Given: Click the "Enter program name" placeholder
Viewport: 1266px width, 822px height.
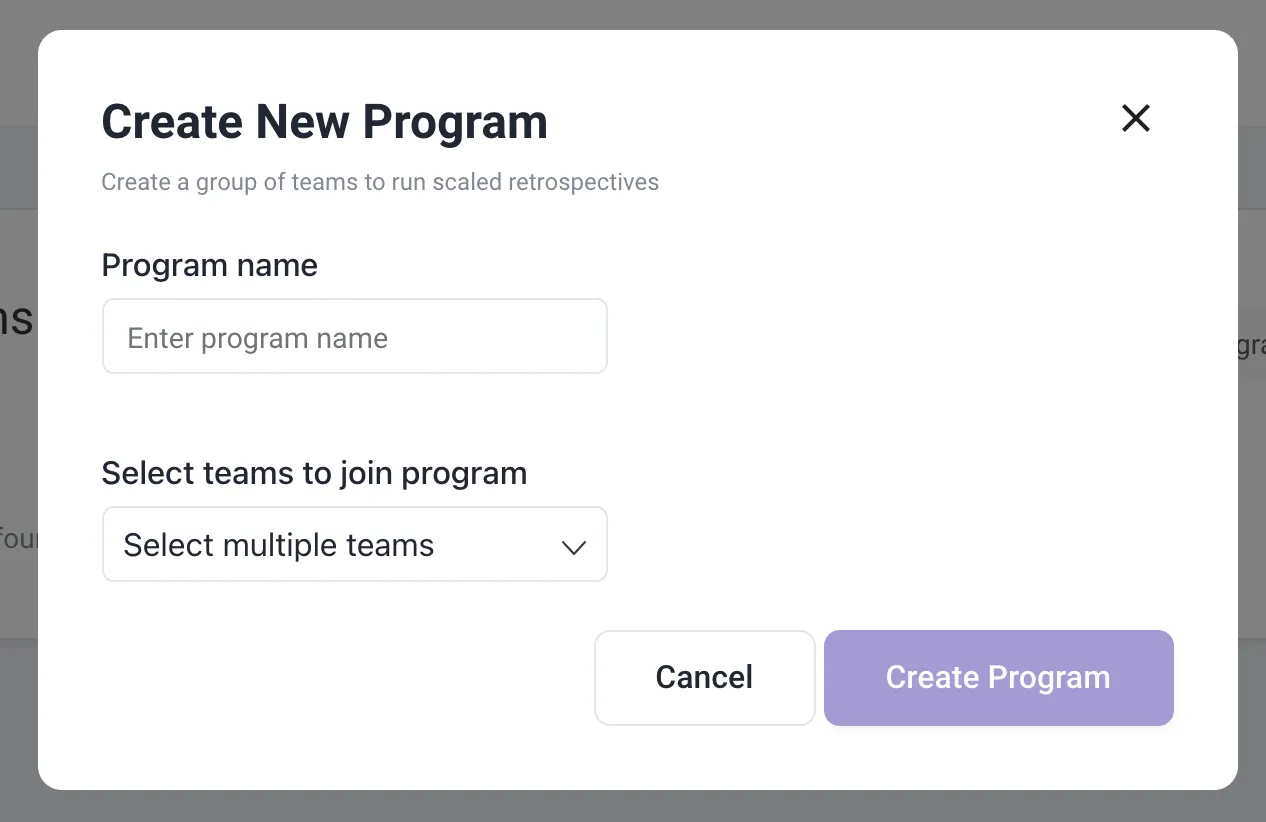Looking at the screenshot, I should [257, 338].
